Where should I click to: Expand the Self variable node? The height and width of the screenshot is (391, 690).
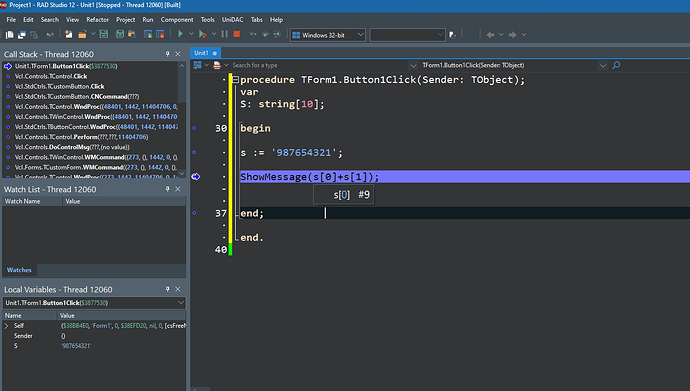pyautogui.click(x=7, y=326)
